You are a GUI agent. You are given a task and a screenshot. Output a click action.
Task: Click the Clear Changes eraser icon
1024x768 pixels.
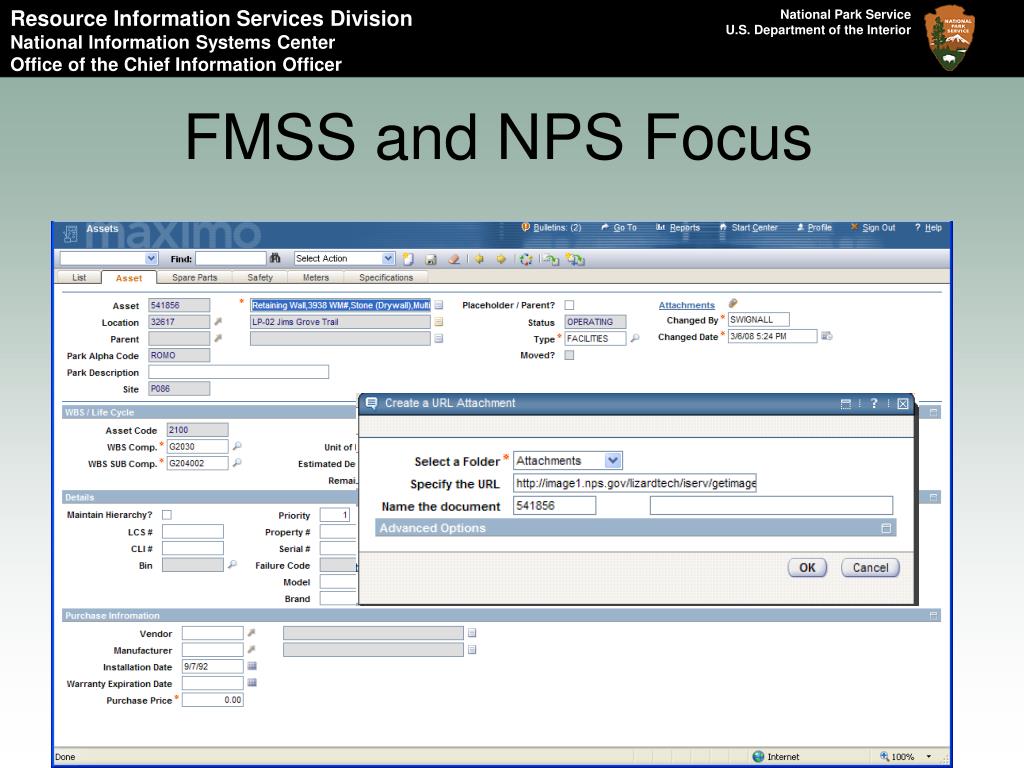(454, 259)
